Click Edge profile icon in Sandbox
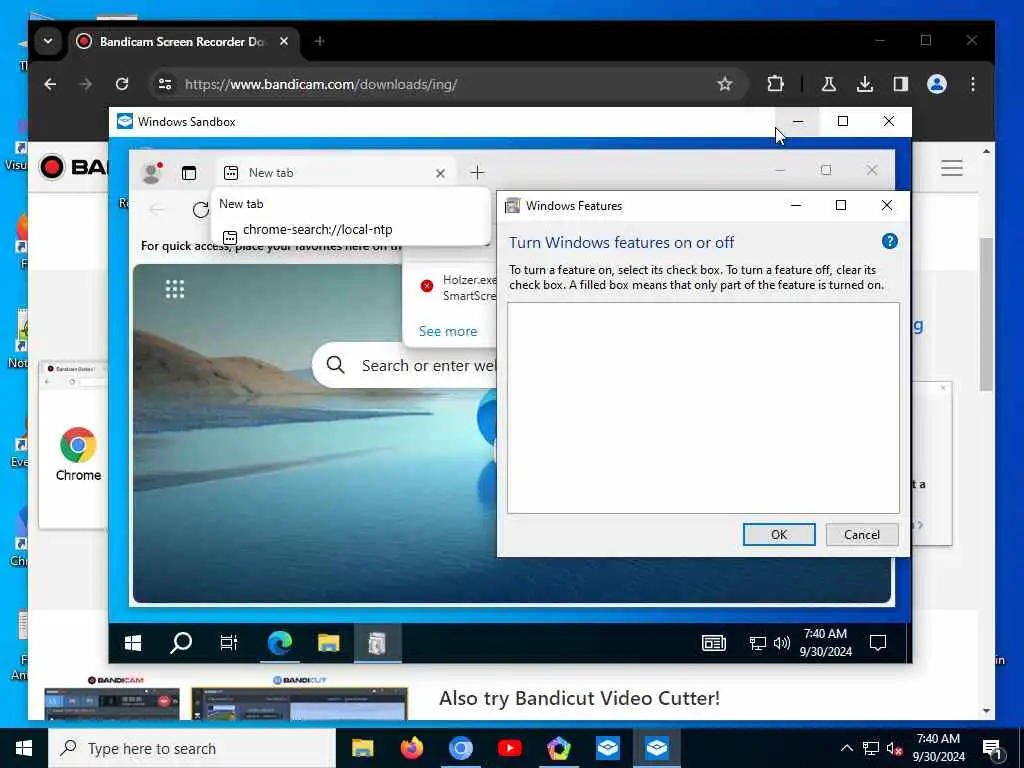The image size is (1024, 768). (x=152, y=172)
